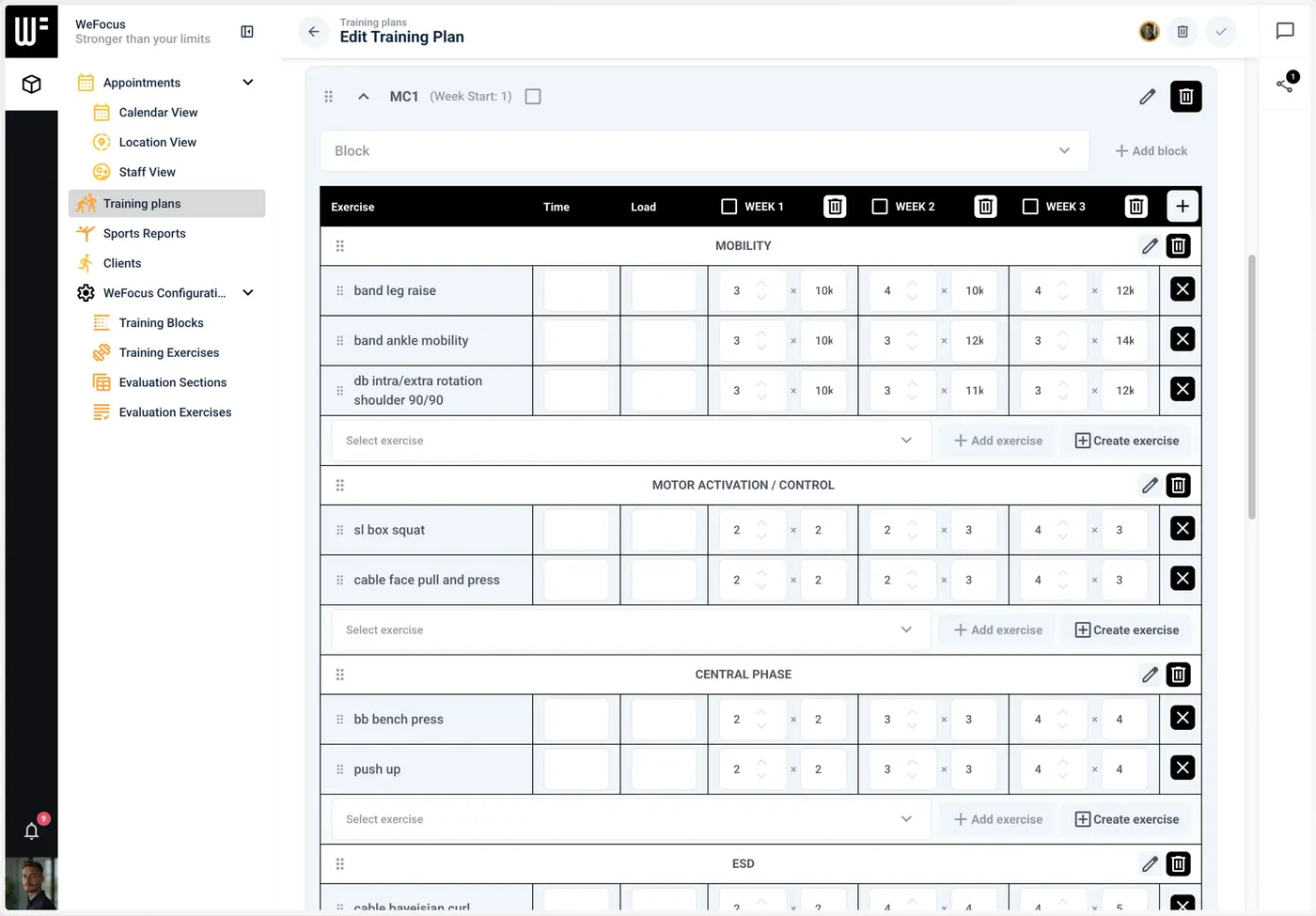Grab drag handle of MC1 section

[329, 97]
